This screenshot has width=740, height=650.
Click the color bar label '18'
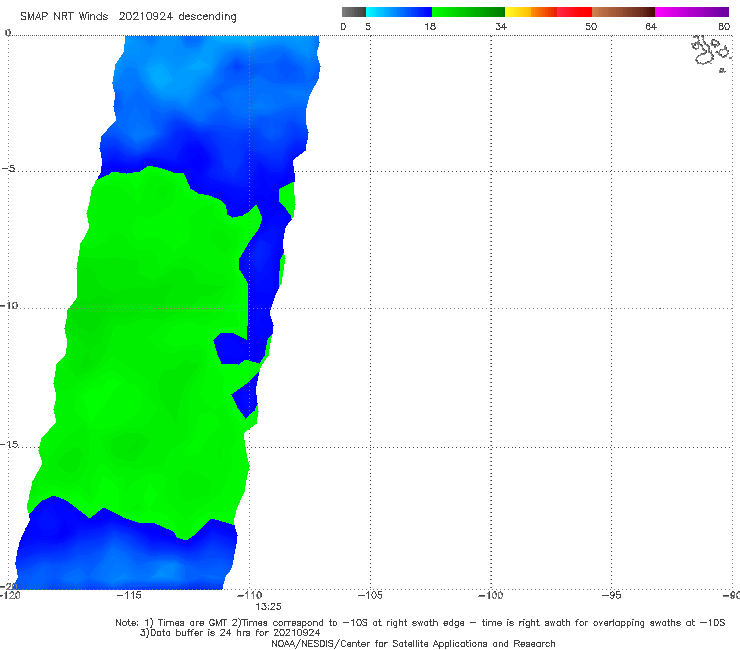pos(430,27)
